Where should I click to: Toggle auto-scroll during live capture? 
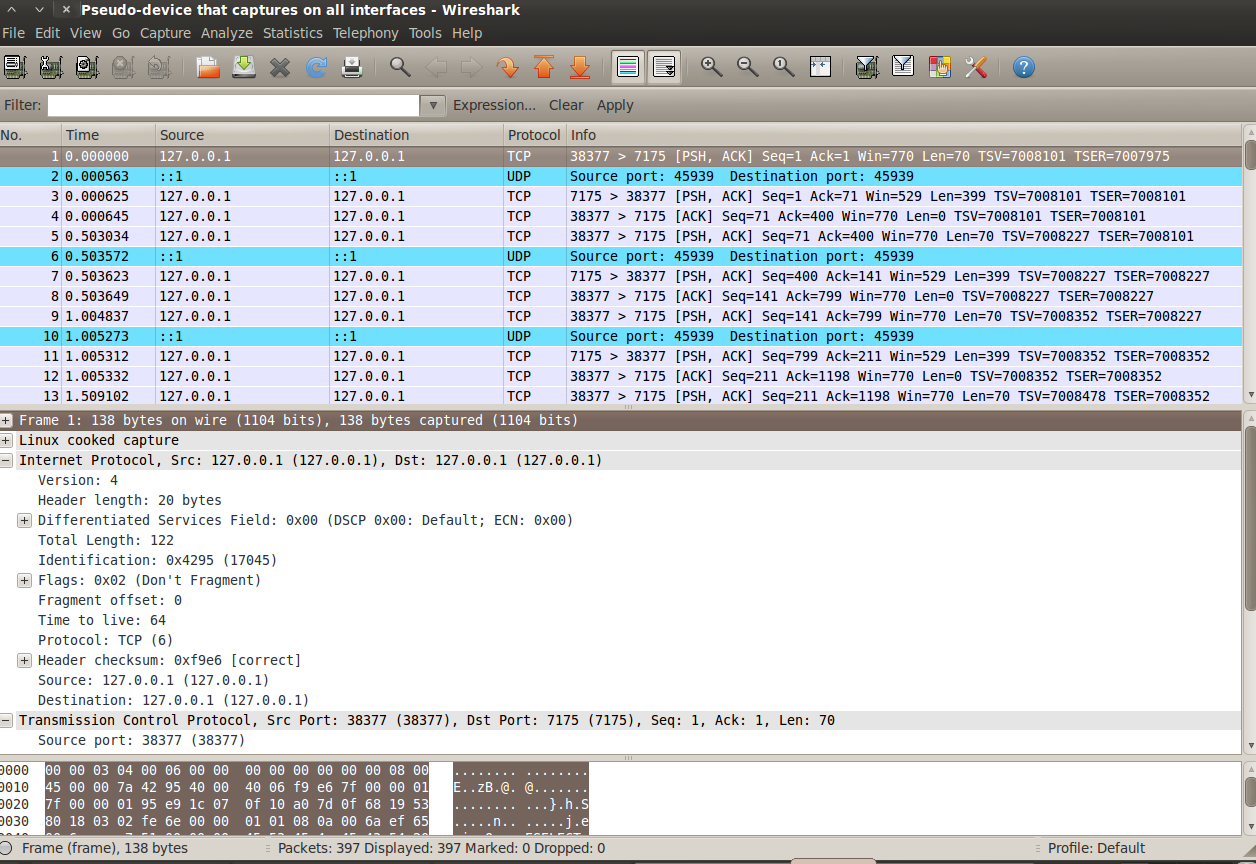pos(664,67)
